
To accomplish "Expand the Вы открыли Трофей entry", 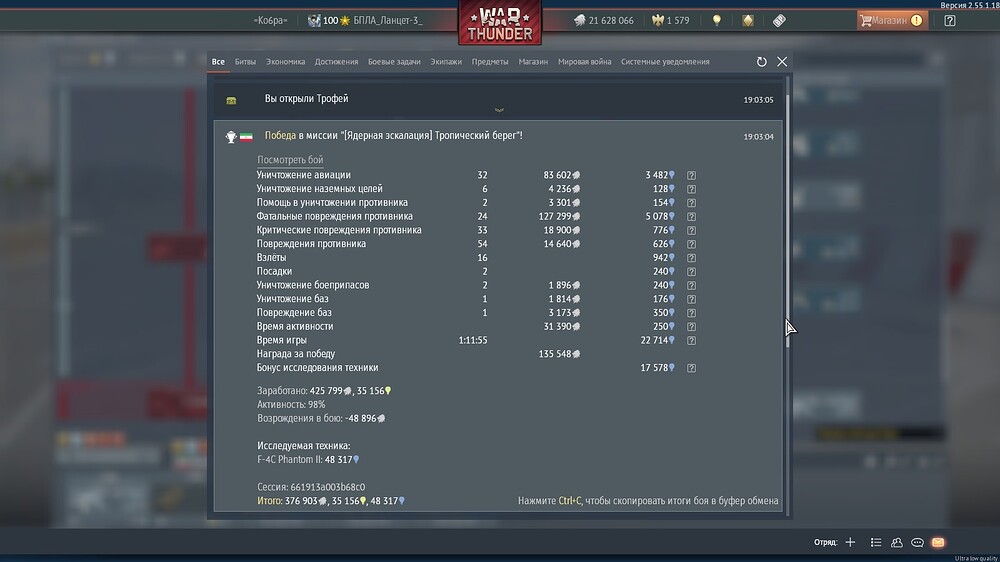I will (x=499, y=100).
